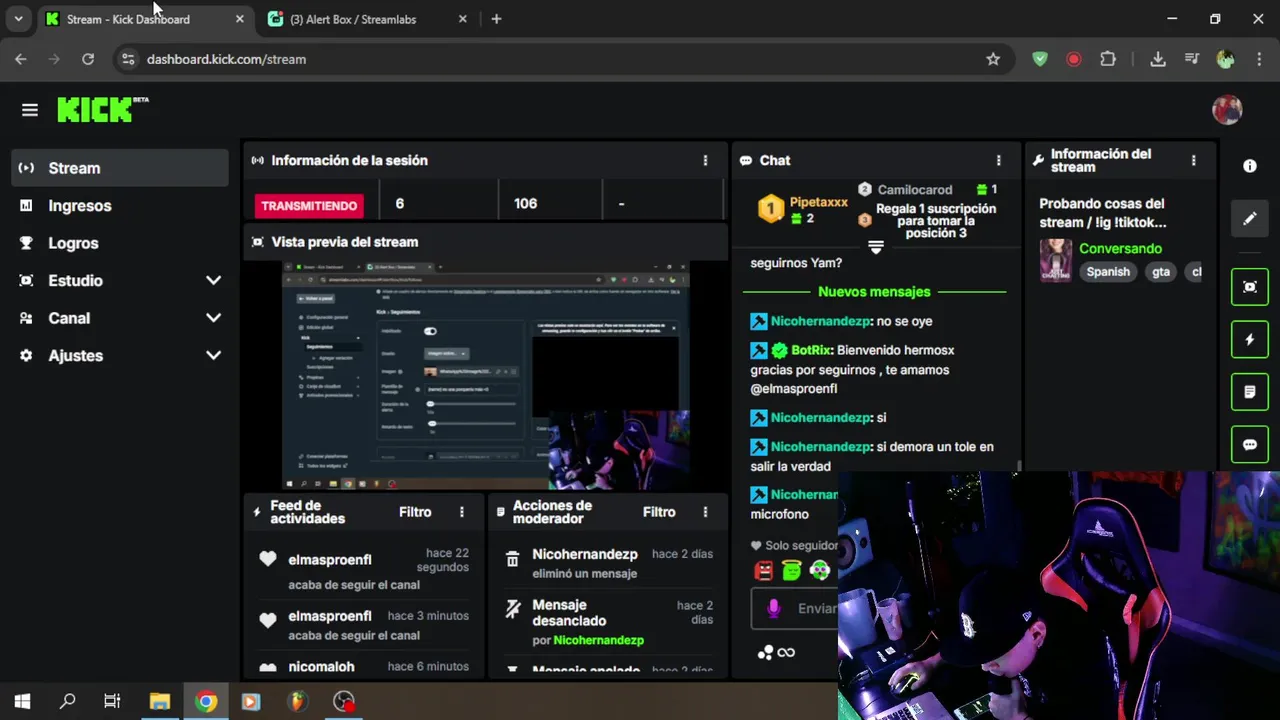Open the Chat panel options menu
The height and width of the screenshot is (720, 1280).
[x=998, y=160]
